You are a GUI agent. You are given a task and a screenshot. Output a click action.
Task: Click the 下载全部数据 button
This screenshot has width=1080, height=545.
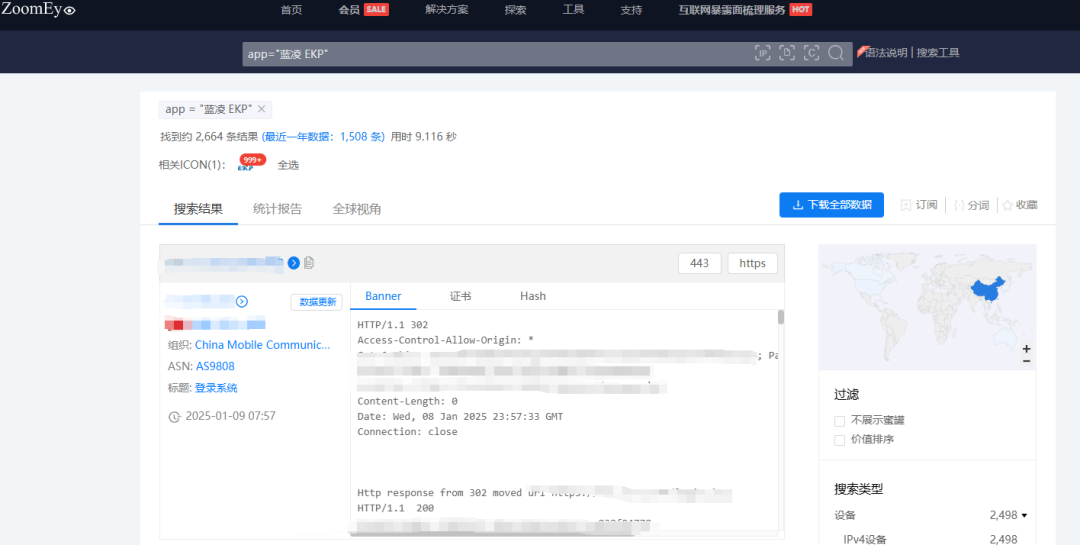point(831,205)
